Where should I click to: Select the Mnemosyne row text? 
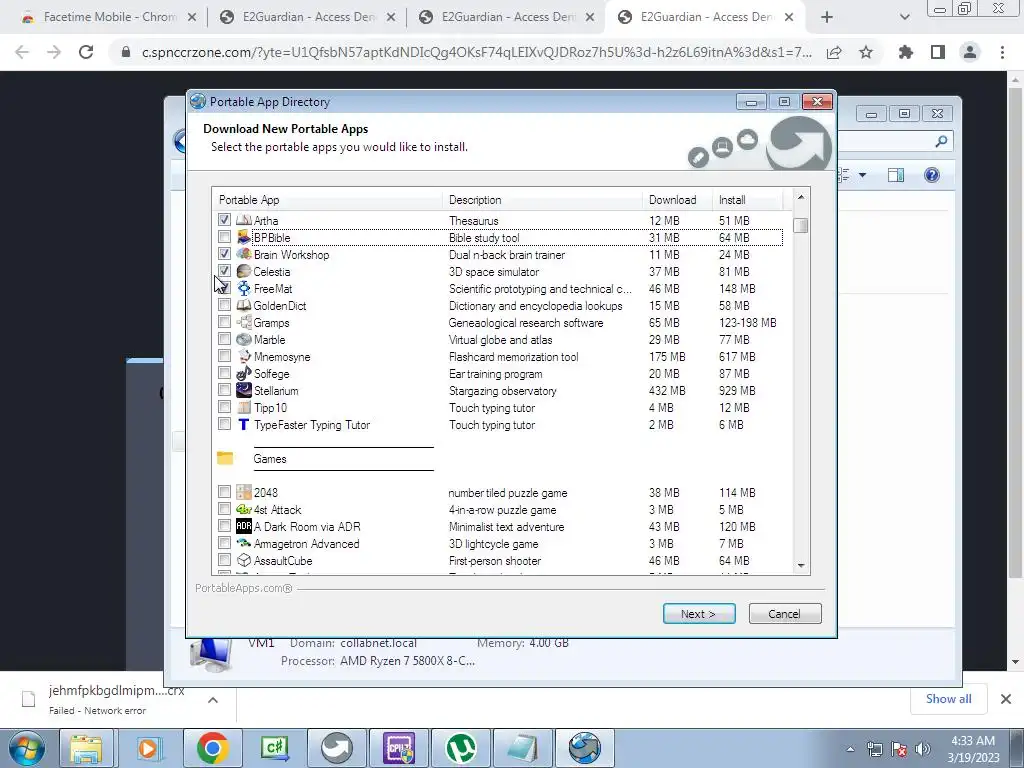coord(282,357)
